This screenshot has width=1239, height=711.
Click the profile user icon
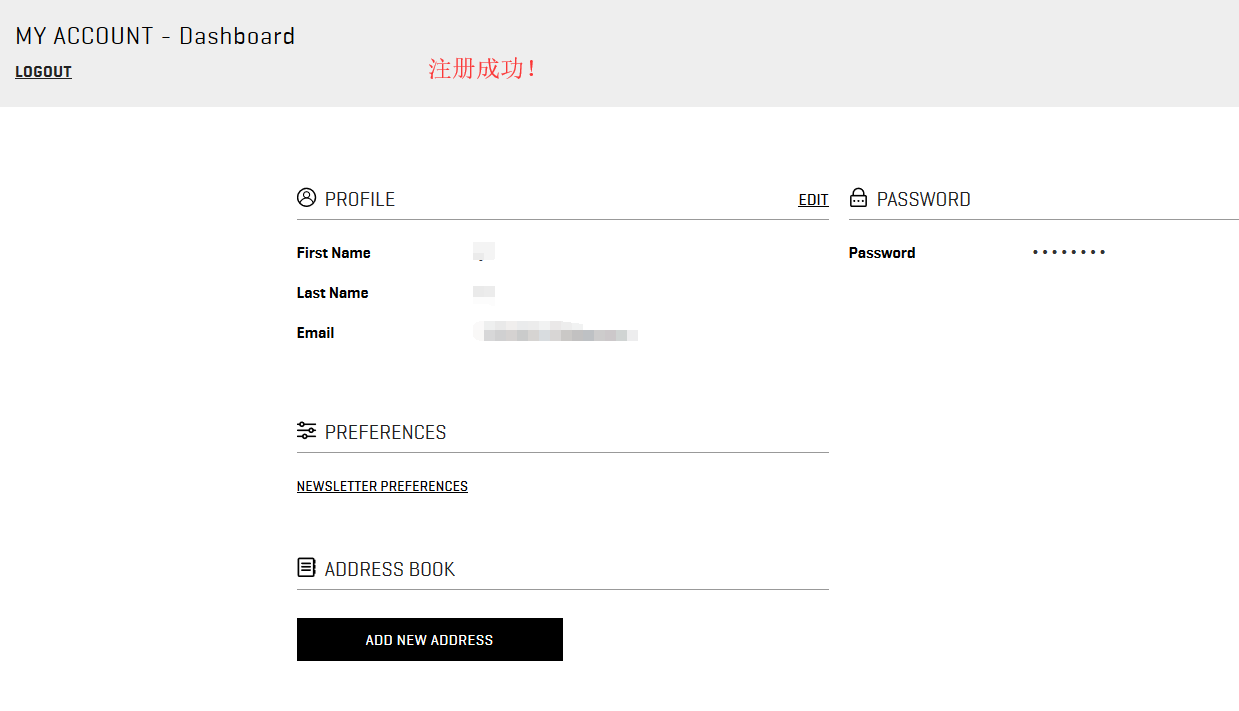306,197
